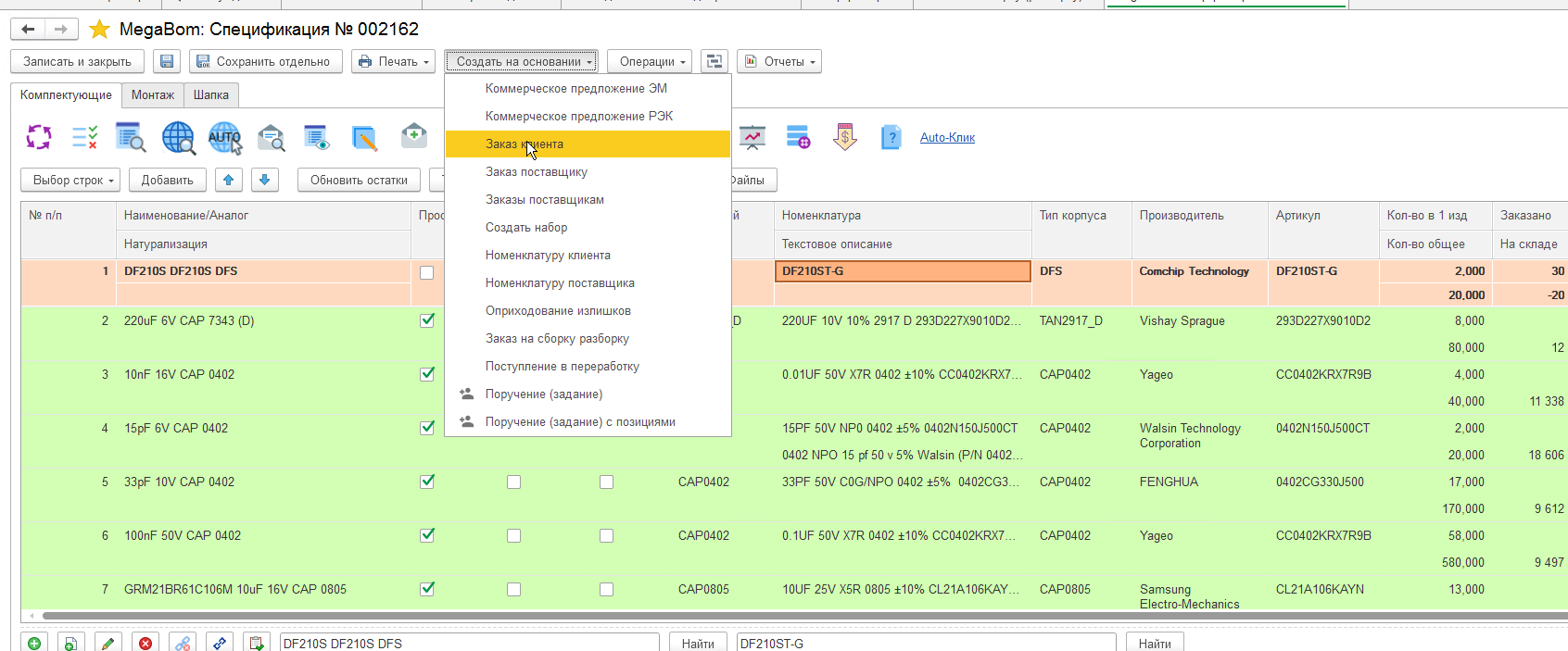The height and width of the screenshot is (651, 1568).
Task: Click the green-and-red checklist icon
Action: (85, 138)
